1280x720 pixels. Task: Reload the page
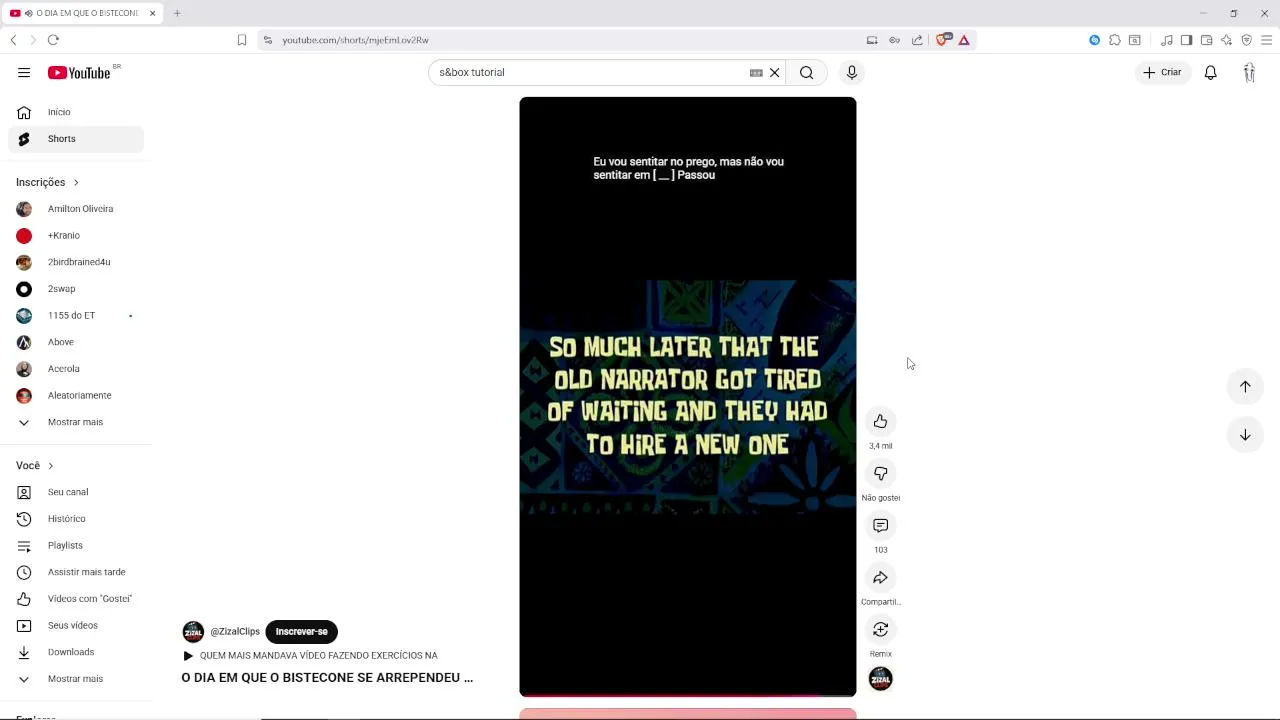point(53,40)
